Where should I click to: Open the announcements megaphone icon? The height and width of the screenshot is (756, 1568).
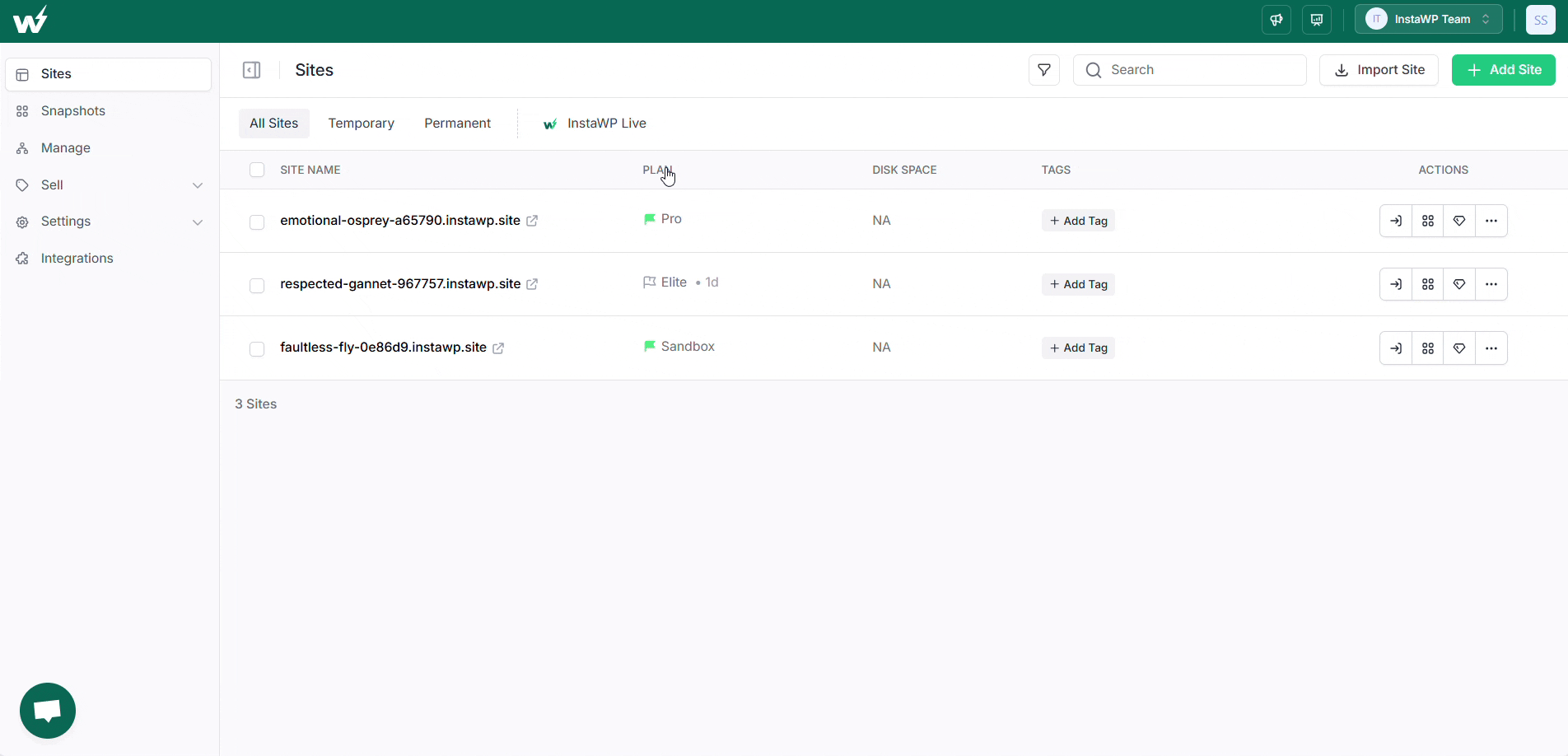[x=1276, y=20]
